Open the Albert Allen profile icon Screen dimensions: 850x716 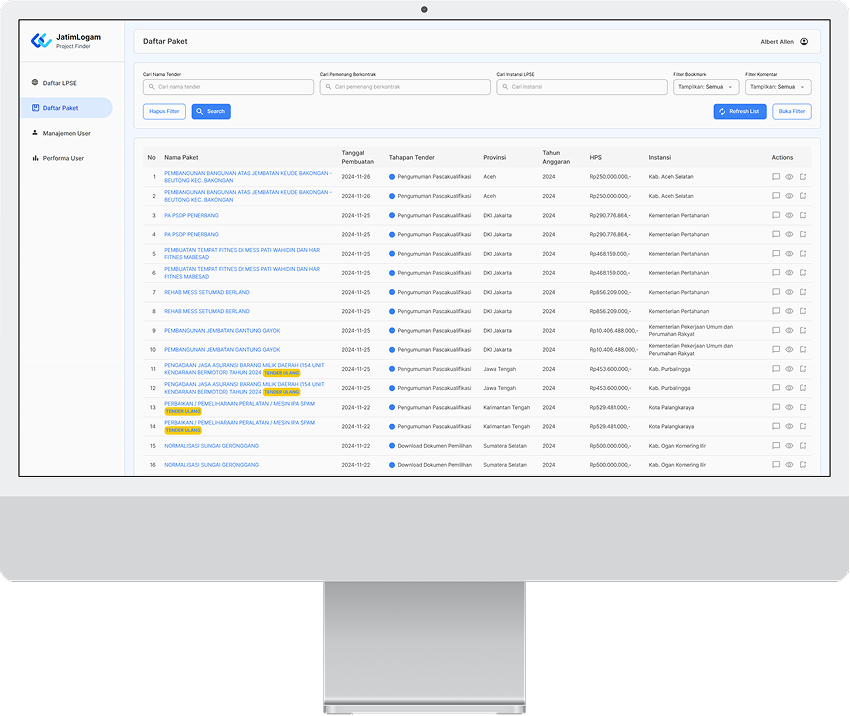point(804,42)
